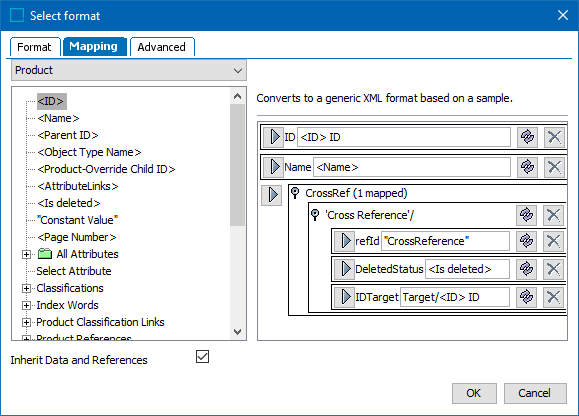The height and width of the screenshot is (416, 579).
Task: Delete the DeletedStatus mapping via X icon
Action: click(553, 269)
